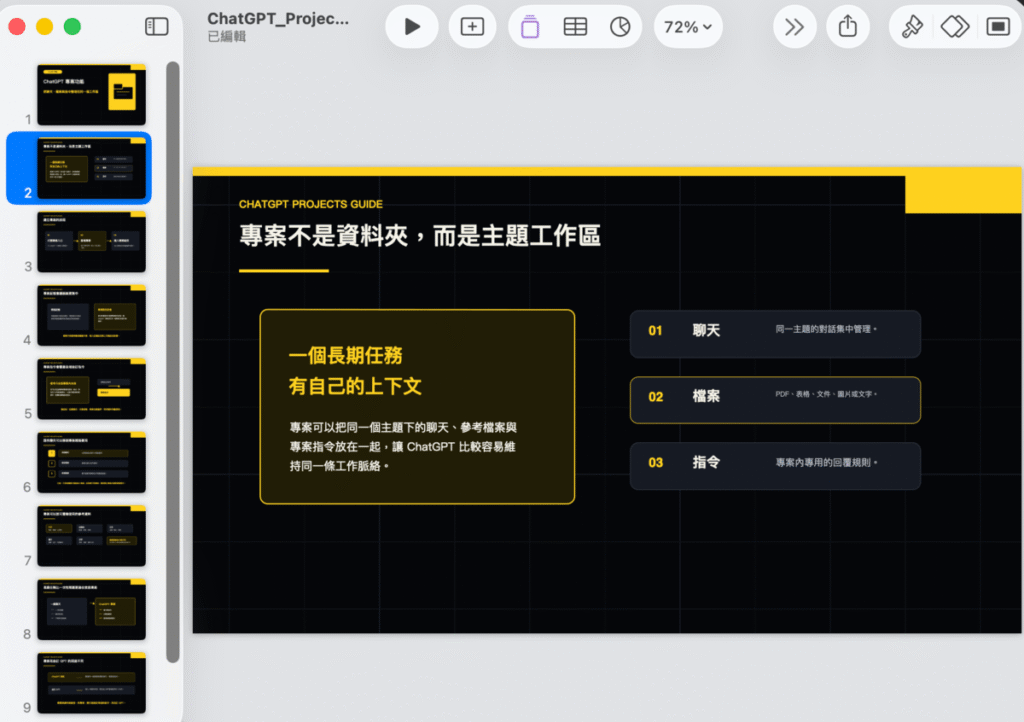Select the 指令 card label
The width and height of the screenshot is (1024, 722).
[x=707, y=462]
